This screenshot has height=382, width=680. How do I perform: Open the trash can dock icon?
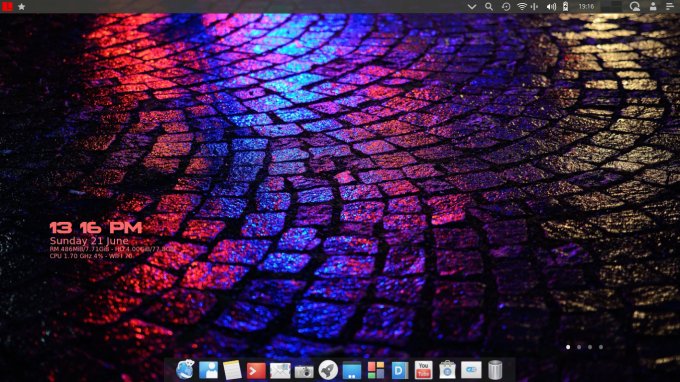(x=495, y=370)
